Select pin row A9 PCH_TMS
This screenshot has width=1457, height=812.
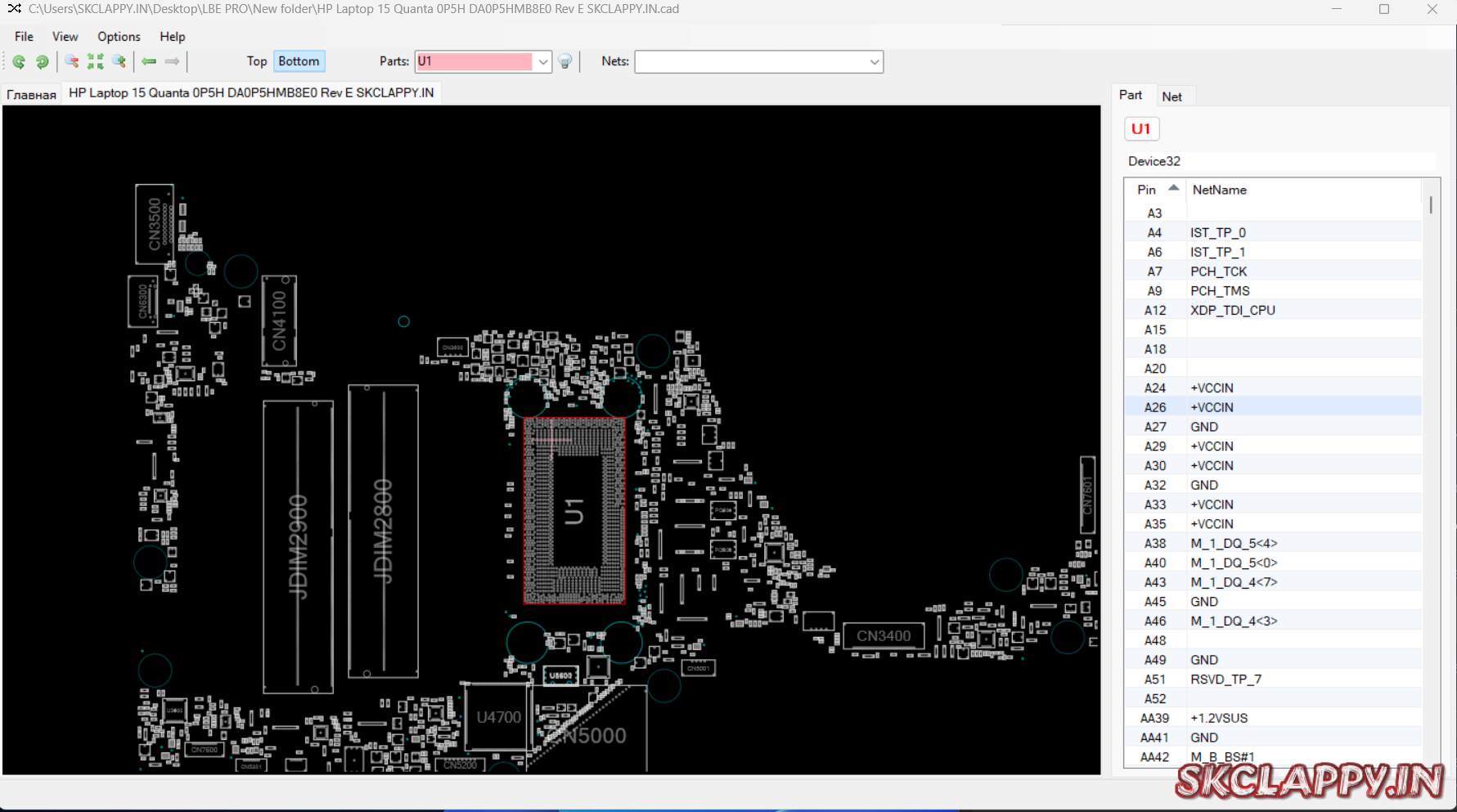click(1273, 291)
